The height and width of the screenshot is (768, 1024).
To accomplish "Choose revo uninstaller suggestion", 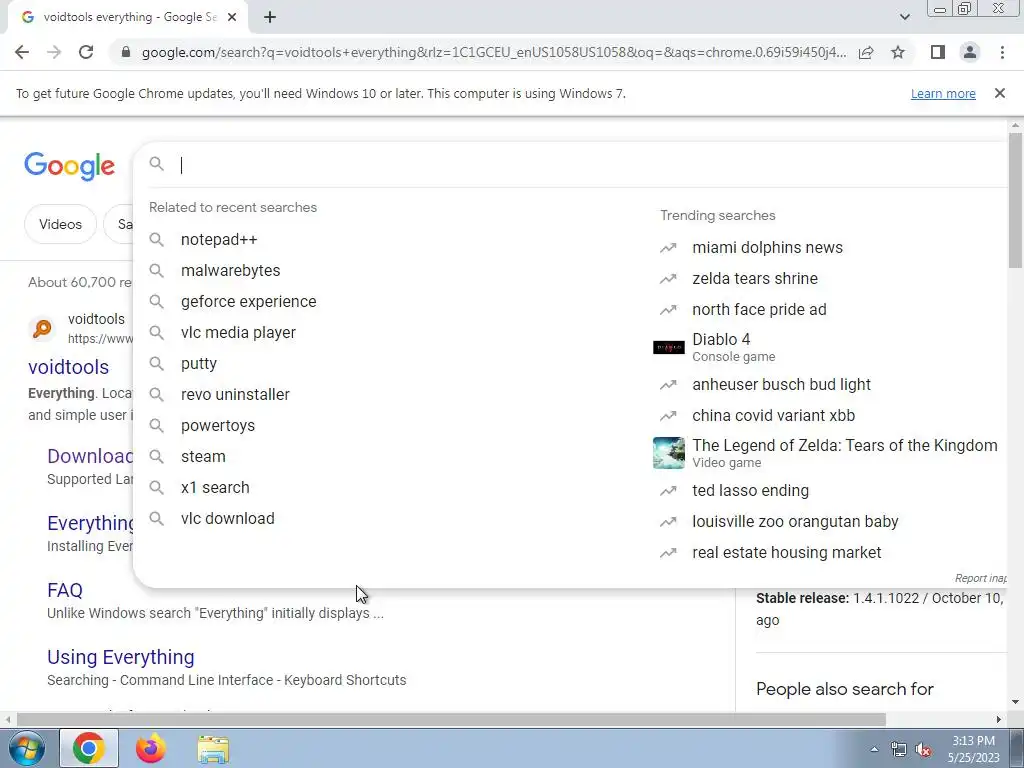I will (x=235, y=394).
